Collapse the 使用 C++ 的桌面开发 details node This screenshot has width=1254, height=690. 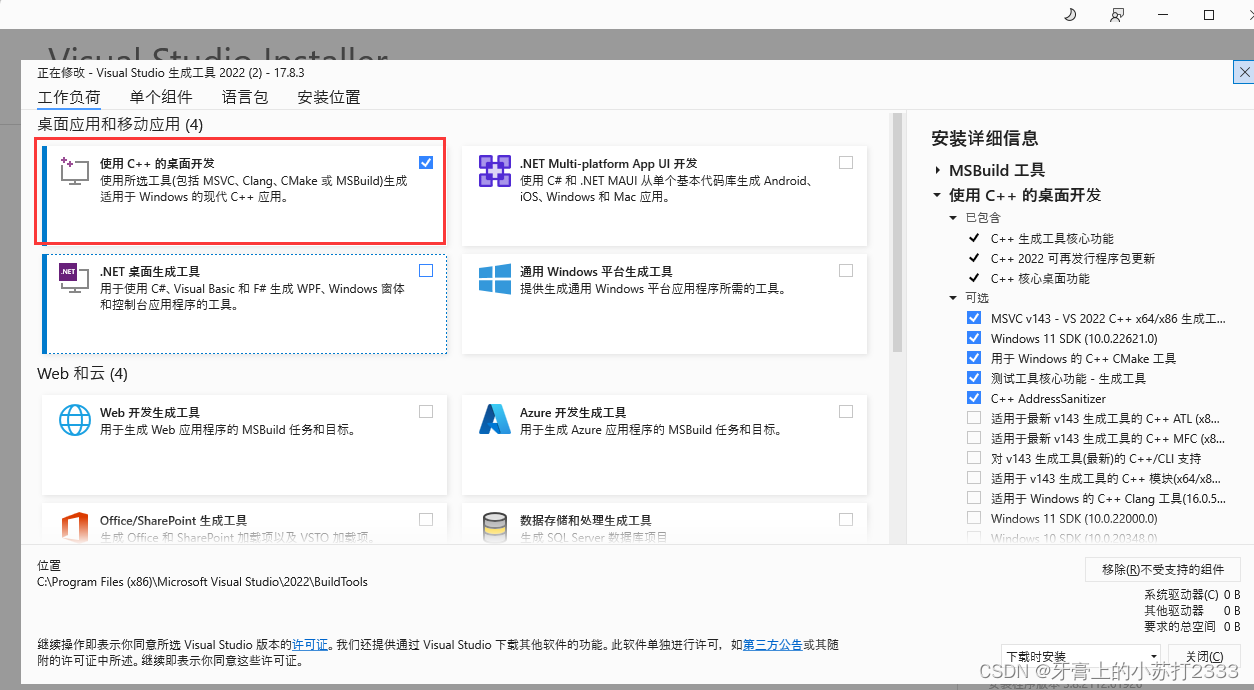938,195
